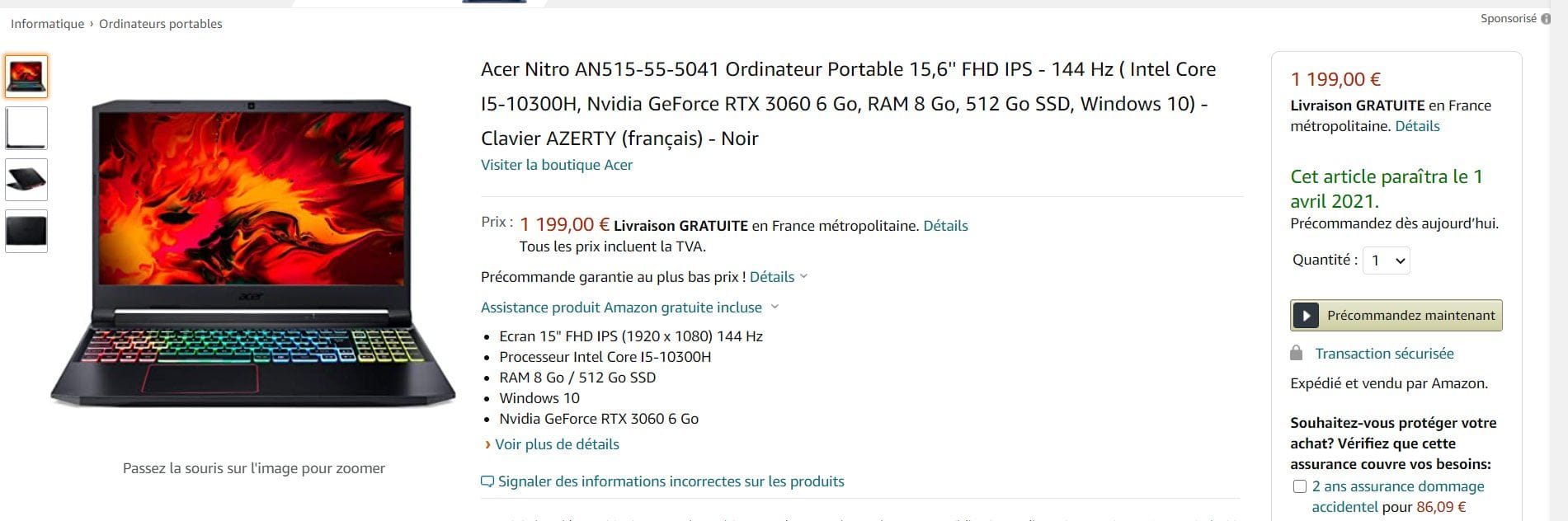
Task: Click the padlock icon beside Transaction sécurisée
Action: (1297, 354)
